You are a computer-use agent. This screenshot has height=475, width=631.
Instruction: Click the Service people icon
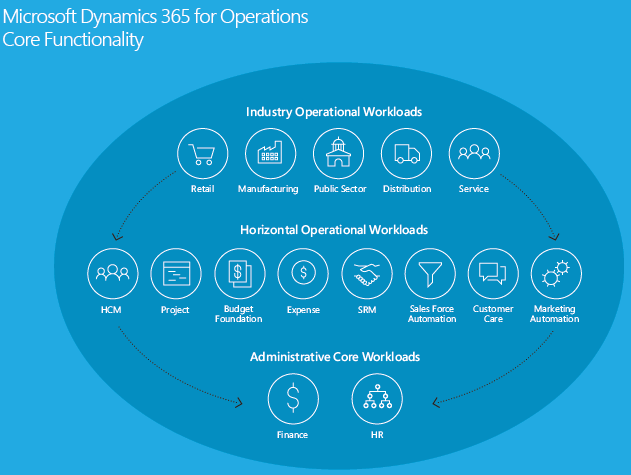click(474, 153)
